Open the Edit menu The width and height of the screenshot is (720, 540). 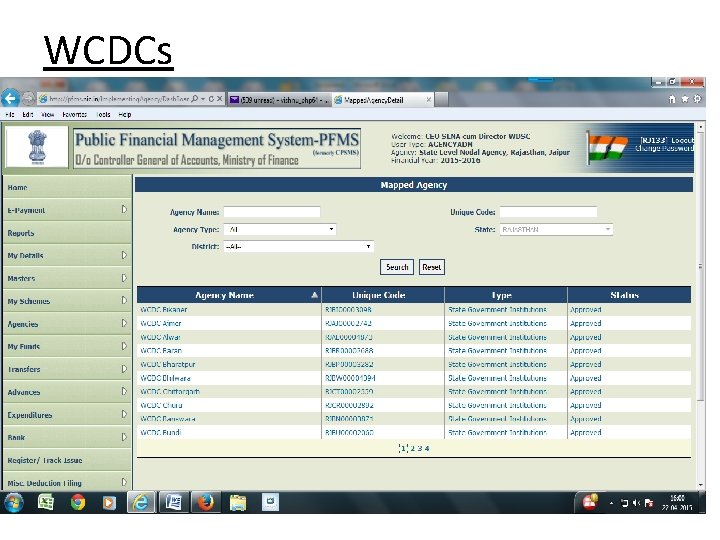(x=28, y=114)
